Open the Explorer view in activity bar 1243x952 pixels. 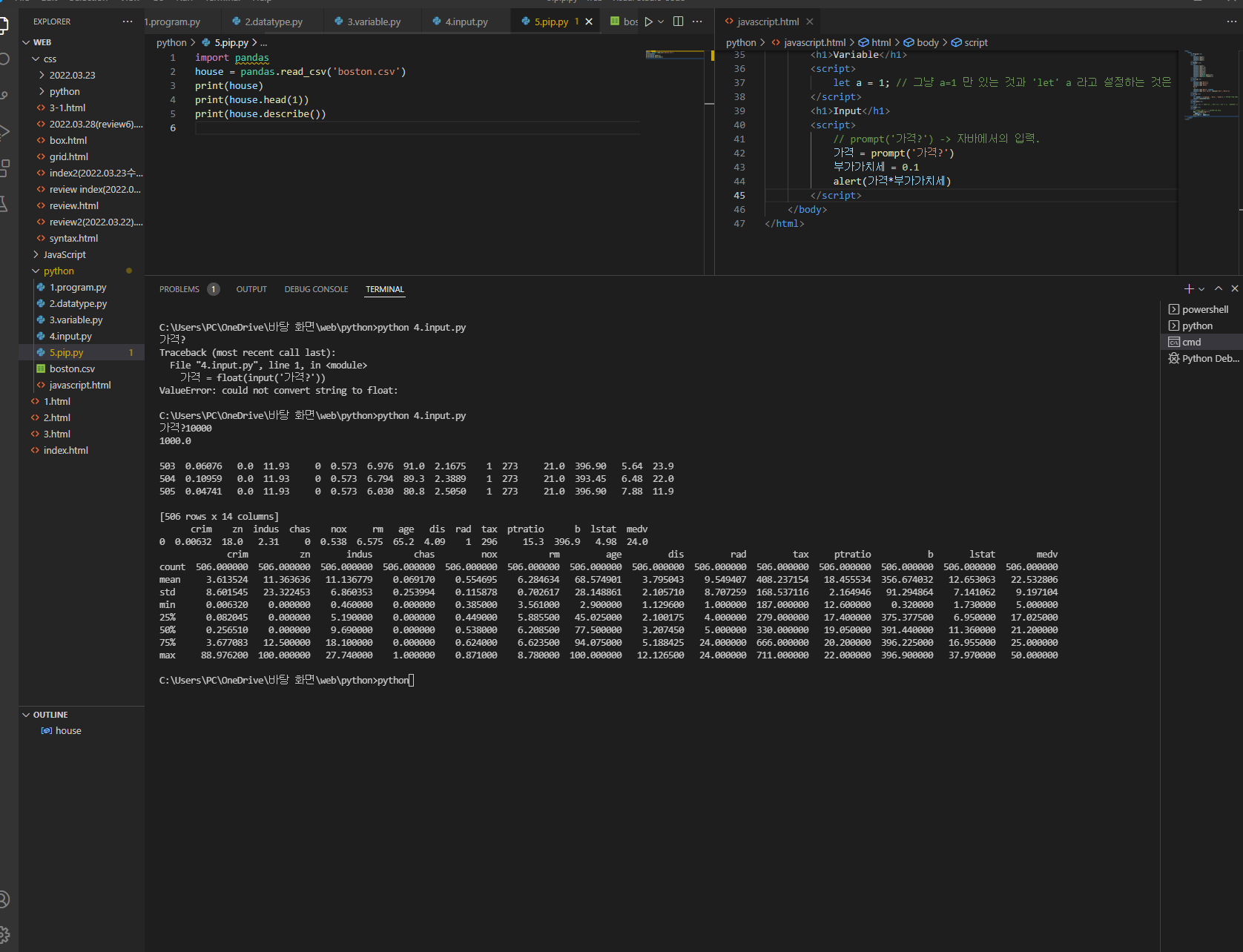click(4, 24)
